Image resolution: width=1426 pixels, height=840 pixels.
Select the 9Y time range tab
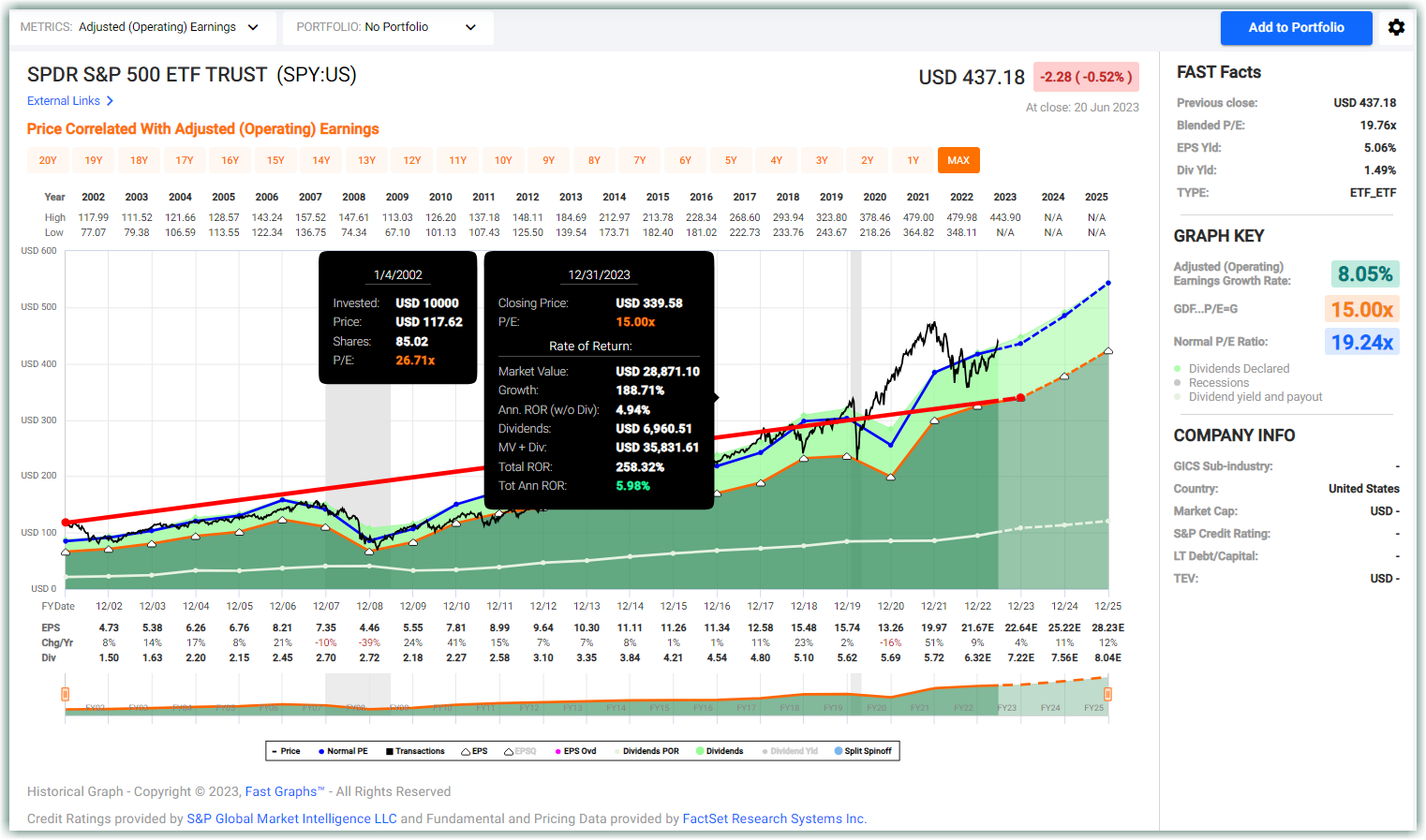click(x=549, y=161)
